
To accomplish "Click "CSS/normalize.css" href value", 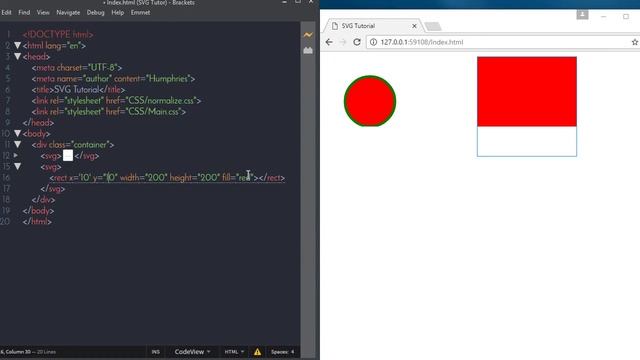I will click(x=162, y=101).
